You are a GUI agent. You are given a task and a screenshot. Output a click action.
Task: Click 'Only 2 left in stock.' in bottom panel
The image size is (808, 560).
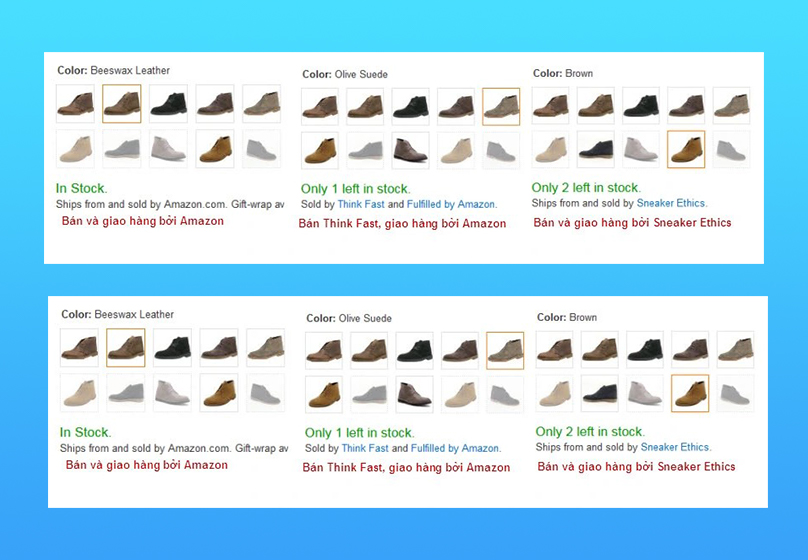(591, 432)
